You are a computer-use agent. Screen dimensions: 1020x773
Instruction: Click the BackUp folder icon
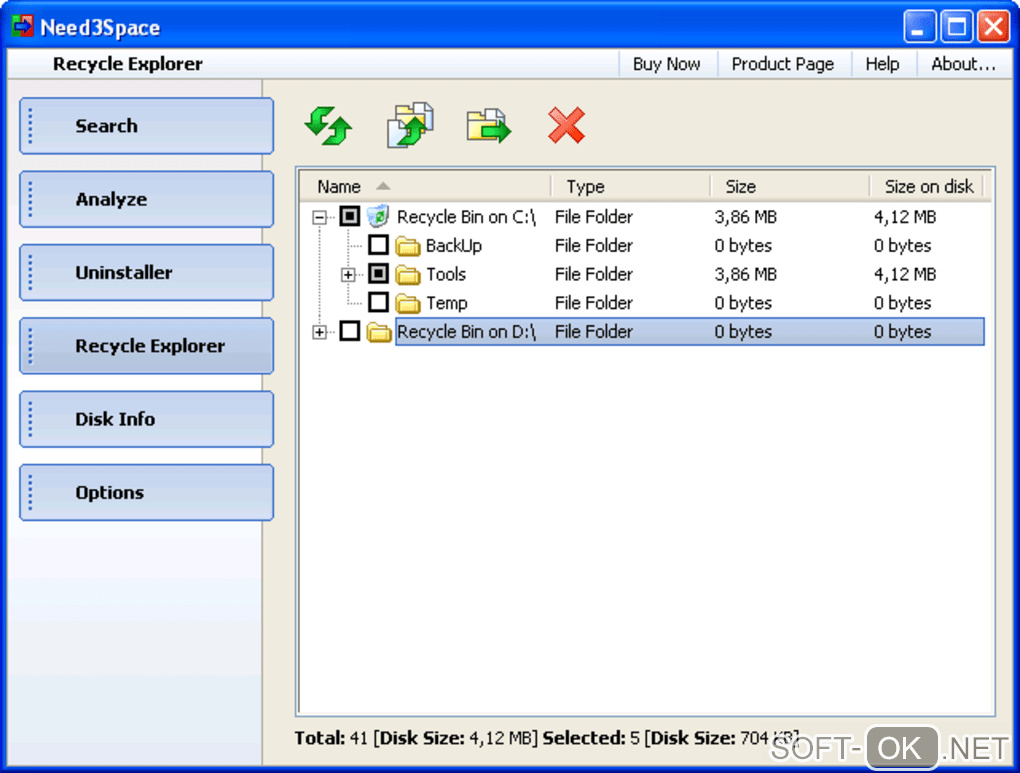(x=408, y=246)
